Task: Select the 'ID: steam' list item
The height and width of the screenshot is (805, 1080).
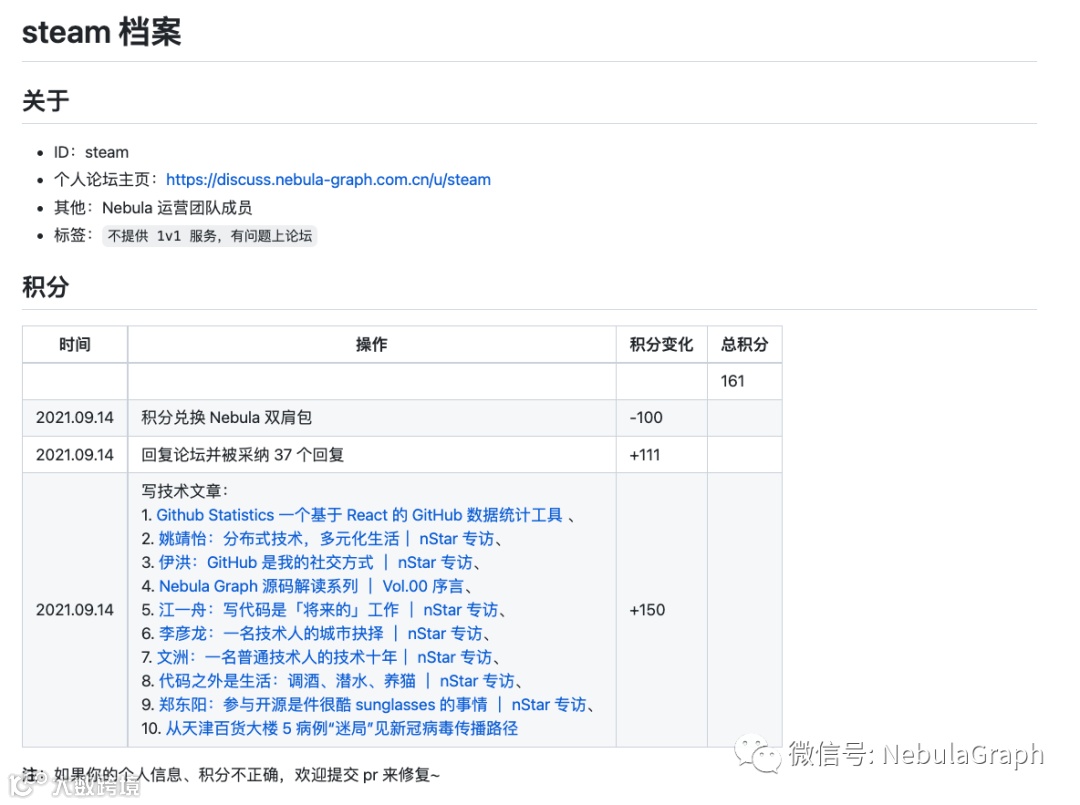Action: (91, 152)
